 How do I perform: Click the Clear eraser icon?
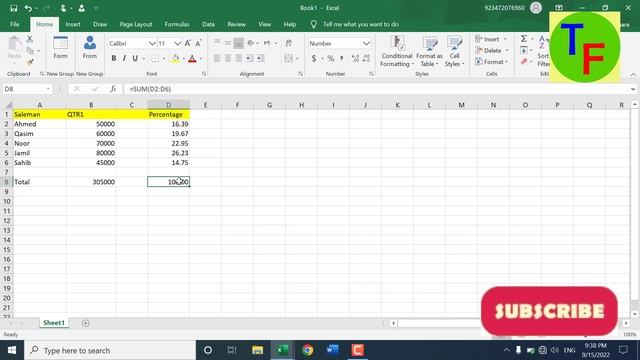pyautogui.click(x=524, y=62)
